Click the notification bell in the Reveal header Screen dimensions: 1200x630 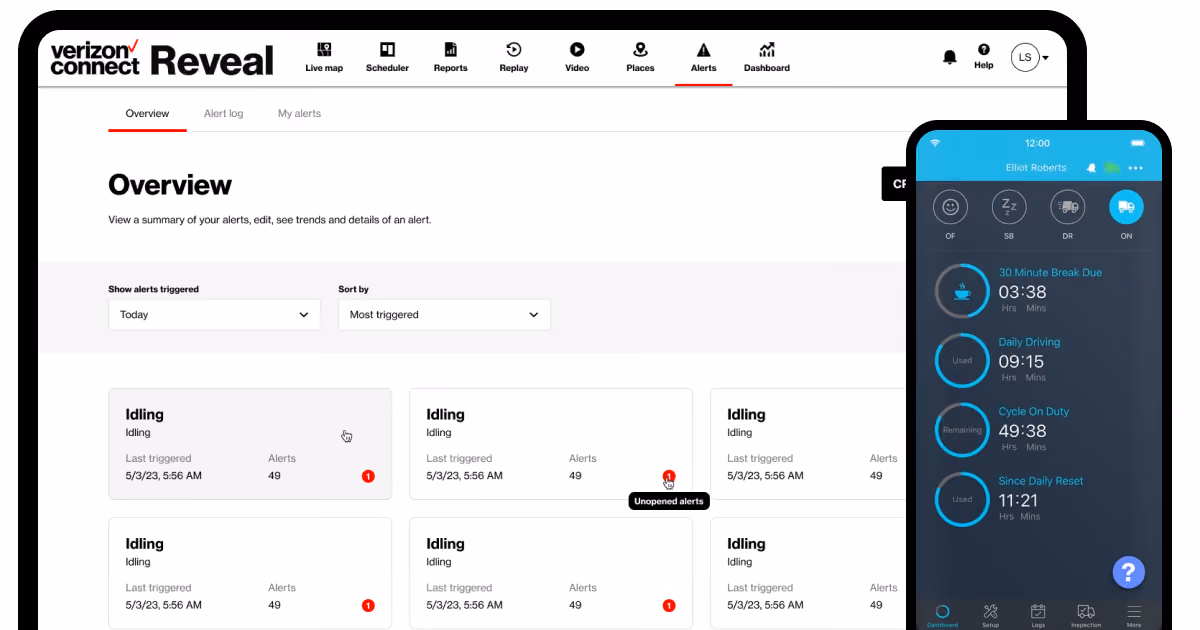pos(950,58)
